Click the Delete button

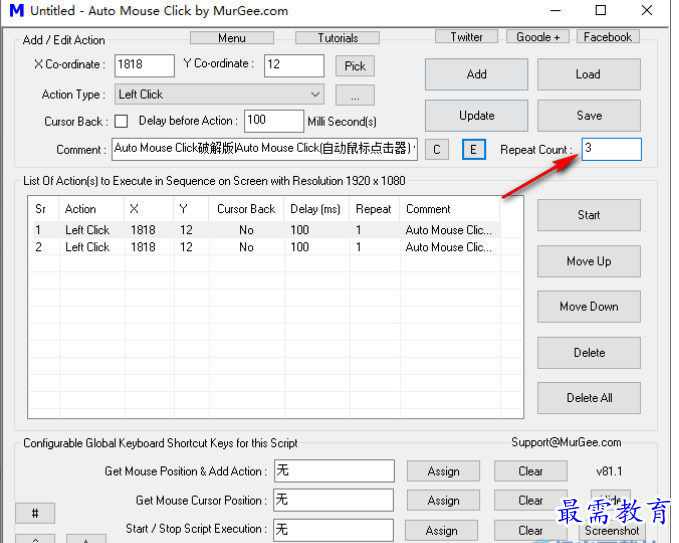[x=588, y=353]
